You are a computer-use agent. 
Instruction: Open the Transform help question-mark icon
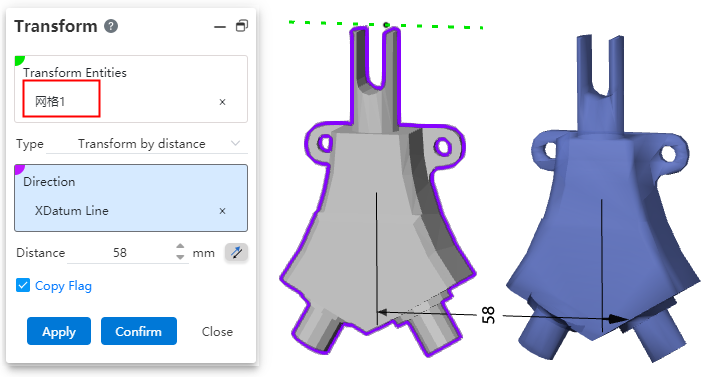111,26
